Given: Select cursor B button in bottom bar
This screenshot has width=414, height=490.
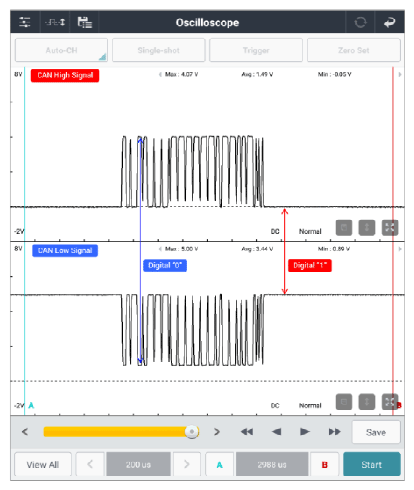Looking at the screenshot, I should (324, 465).
